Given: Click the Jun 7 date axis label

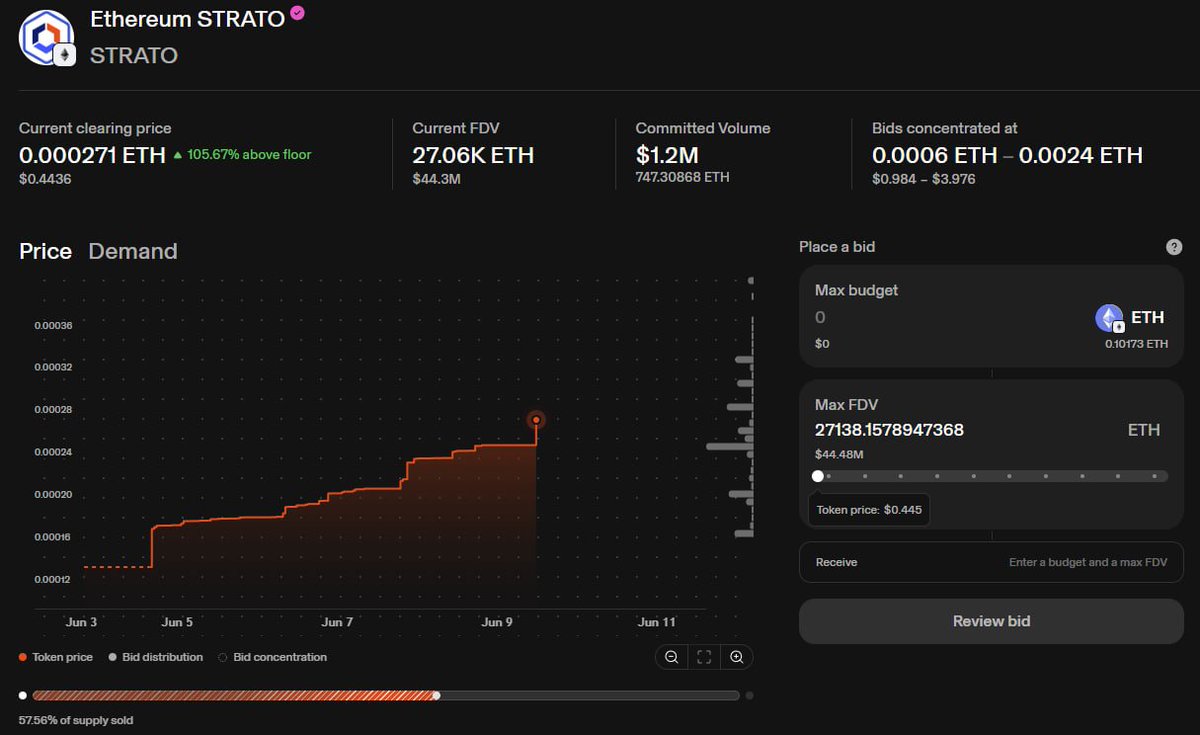Looking at the screenshot, I should (x=337, y=622).
